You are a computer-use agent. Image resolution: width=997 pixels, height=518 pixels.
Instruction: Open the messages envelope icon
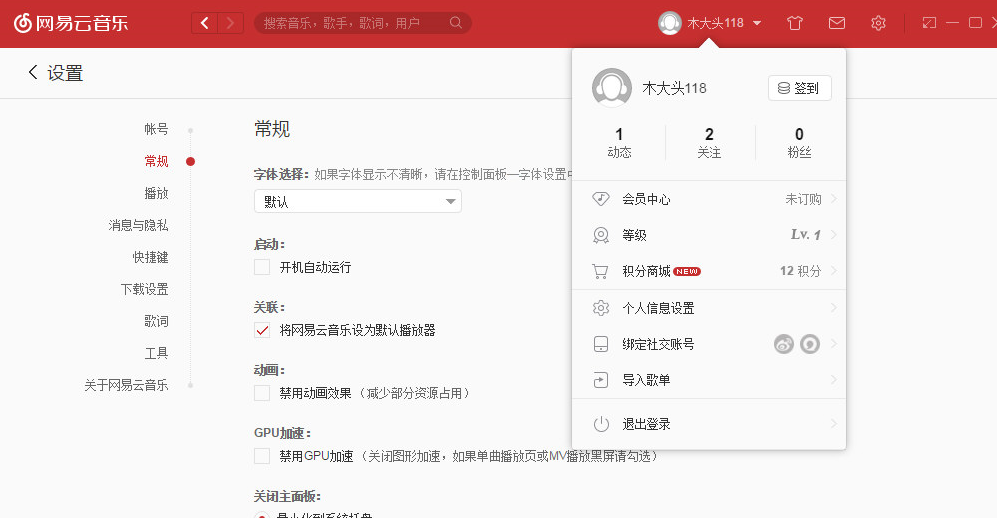pos(837,24)
